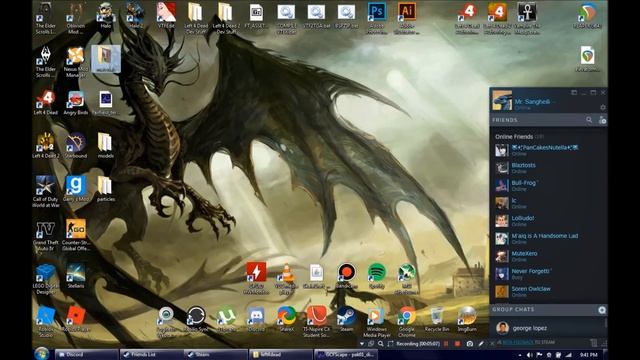Screen dimensions: 640x360
Task: Launch Spotify from the desktop
Action: [x=376, y=276]
